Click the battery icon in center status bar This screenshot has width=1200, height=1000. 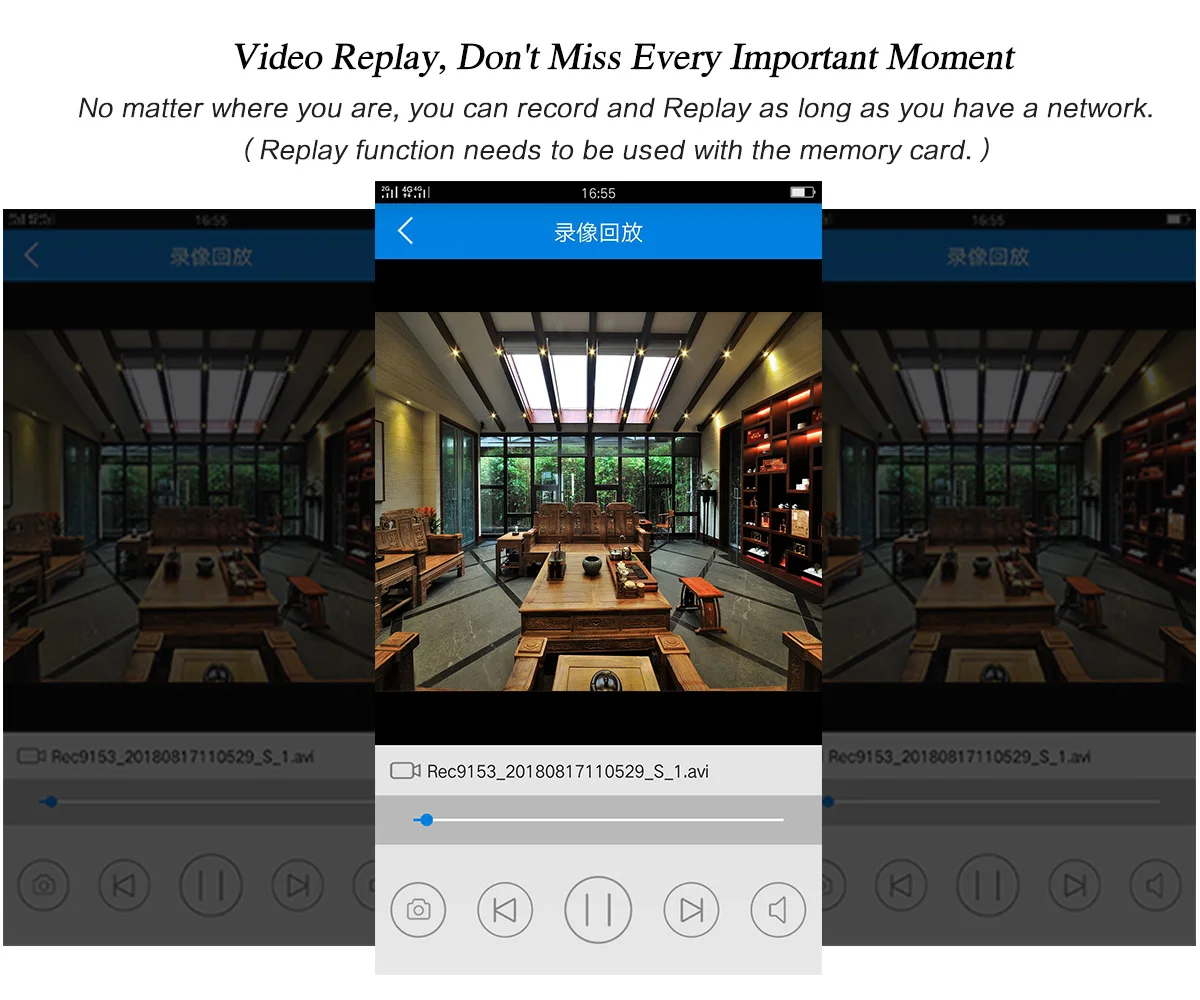(802, 192)
